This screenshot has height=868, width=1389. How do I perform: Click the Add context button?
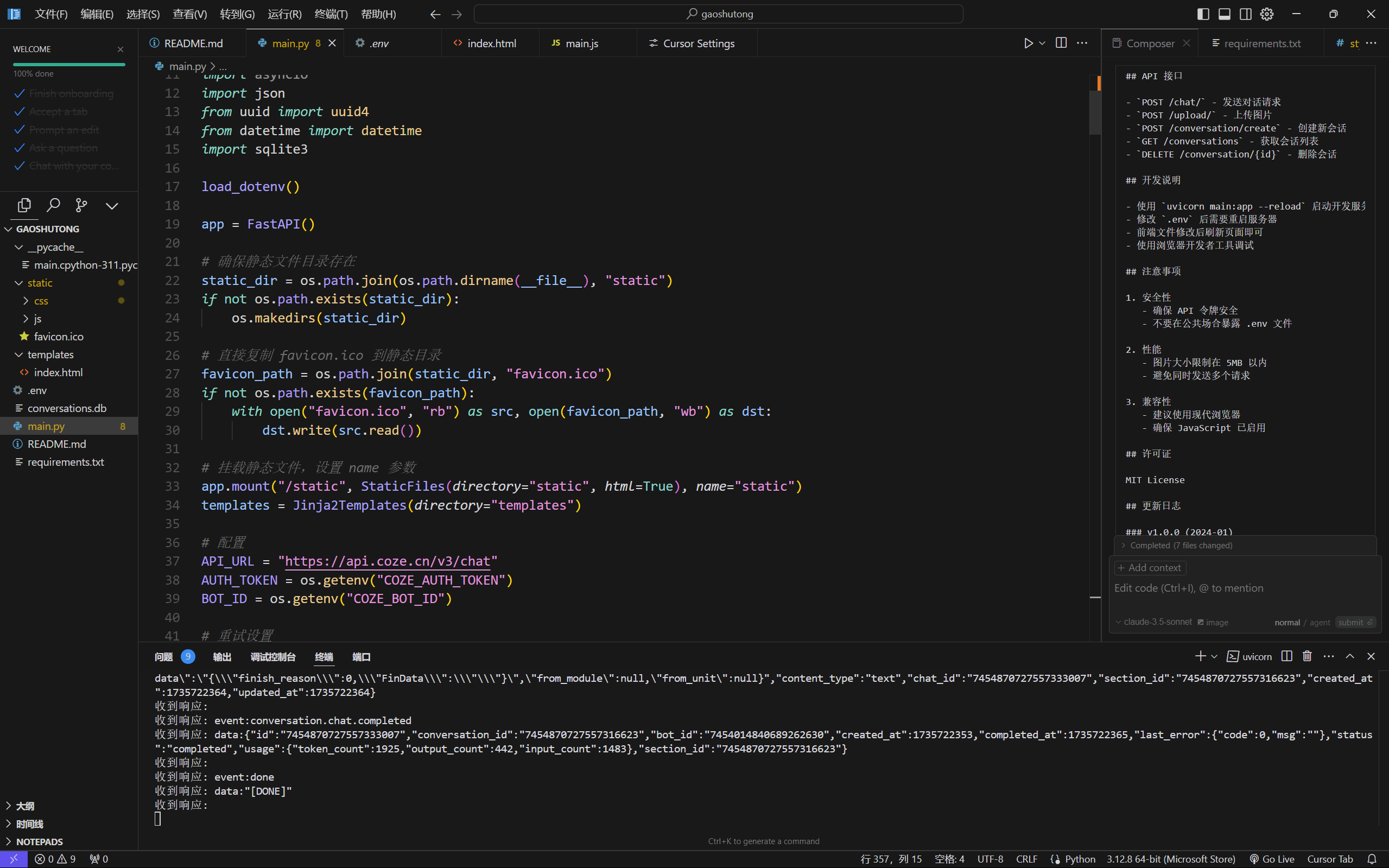tap(1150, 568)
